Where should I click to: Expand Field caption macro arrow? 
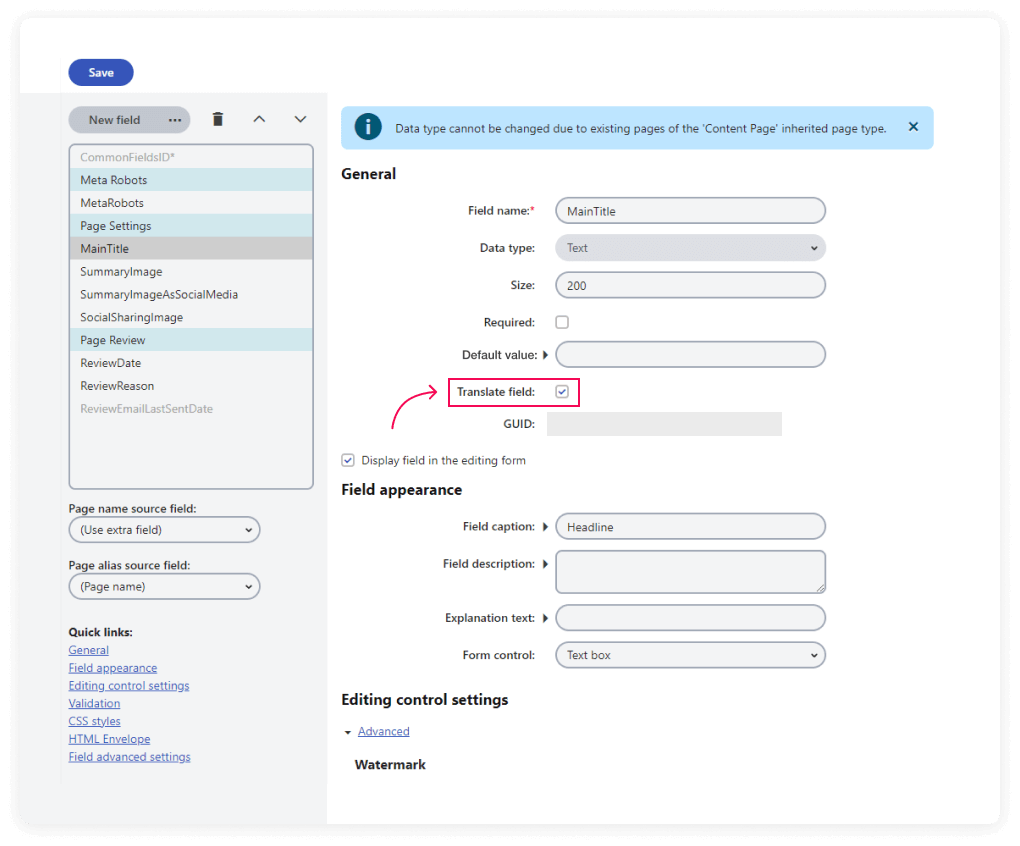[x=546, y=527]
